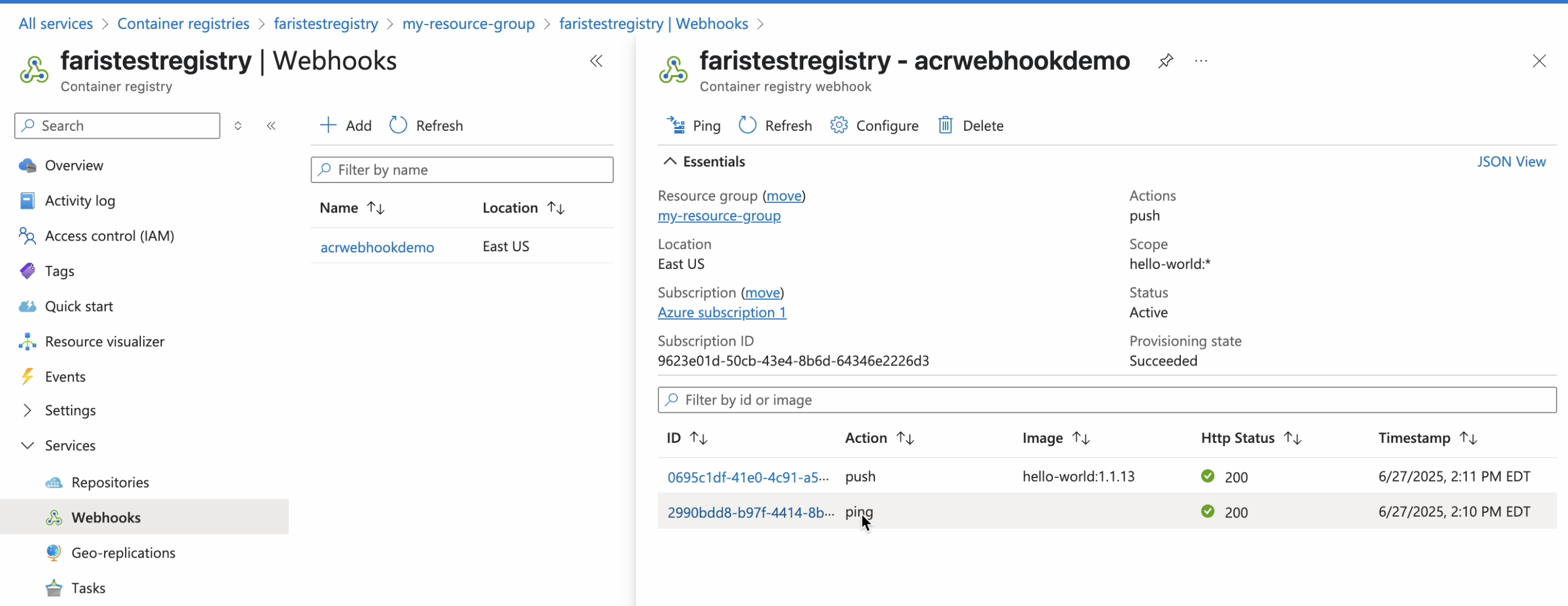
Task: Click the Ping webhook icon
Action: [675, 125]
